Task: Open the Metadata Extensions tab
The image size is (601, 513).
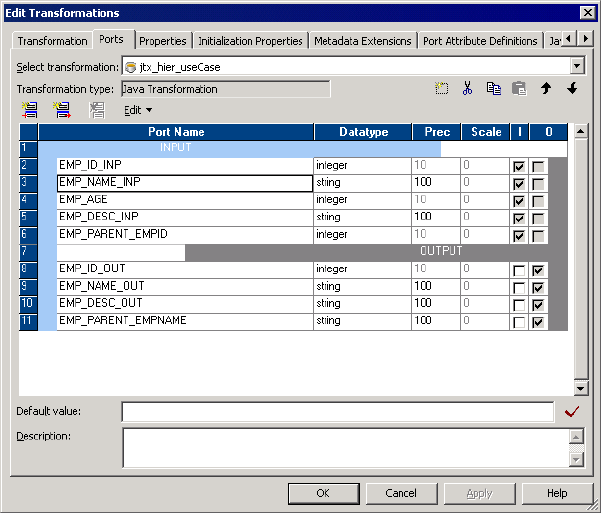Action: [x=362, y=41]
